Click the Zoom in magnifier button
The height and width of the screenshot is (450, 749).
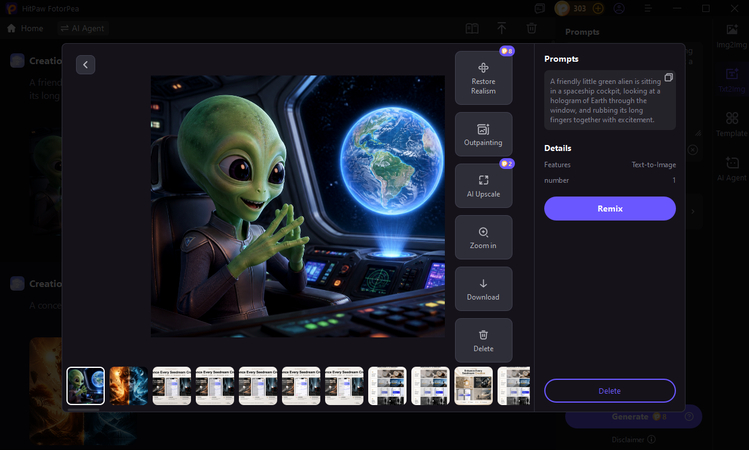(483, 237)
